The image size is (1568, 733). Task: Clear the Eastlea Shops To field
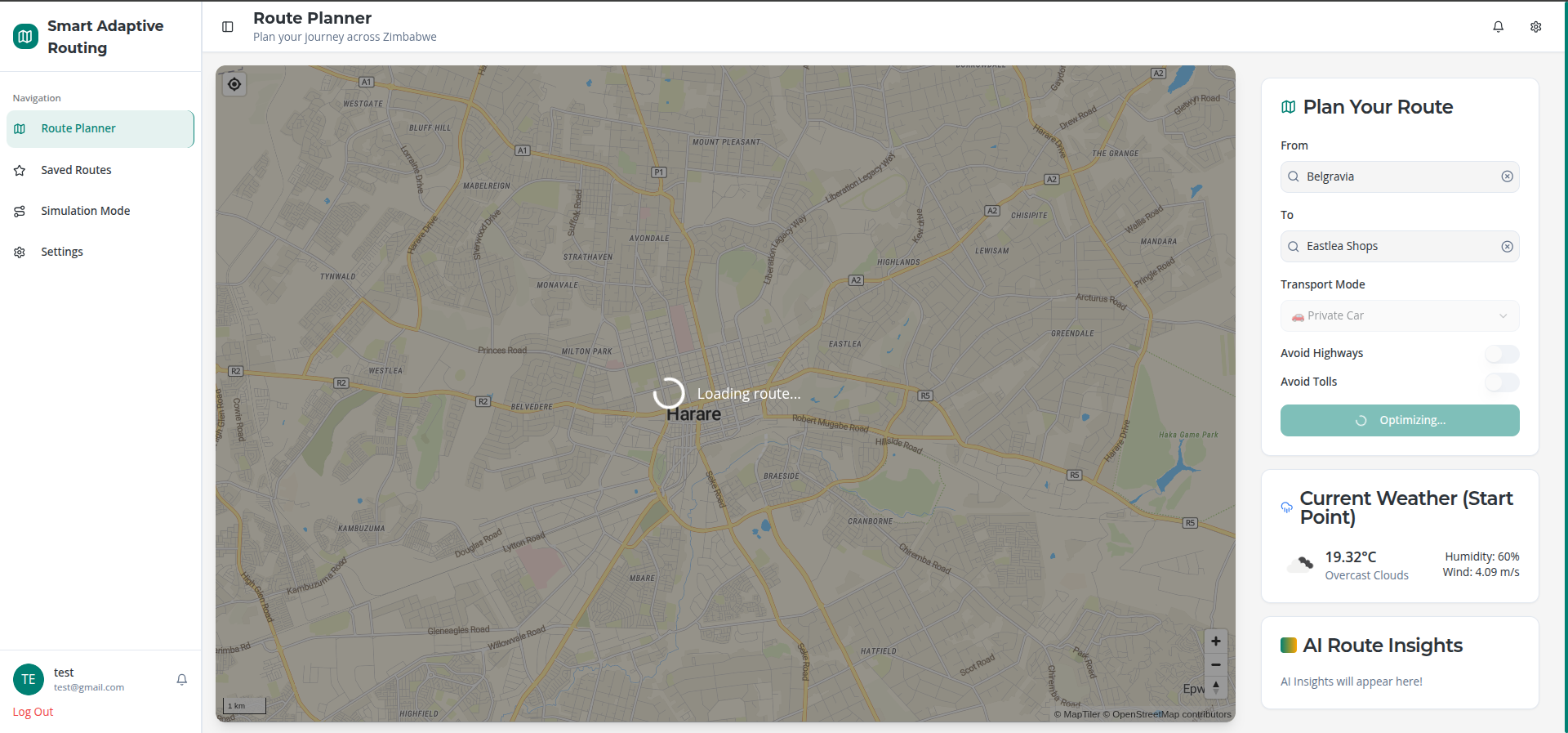click(x=1507, y=247)
